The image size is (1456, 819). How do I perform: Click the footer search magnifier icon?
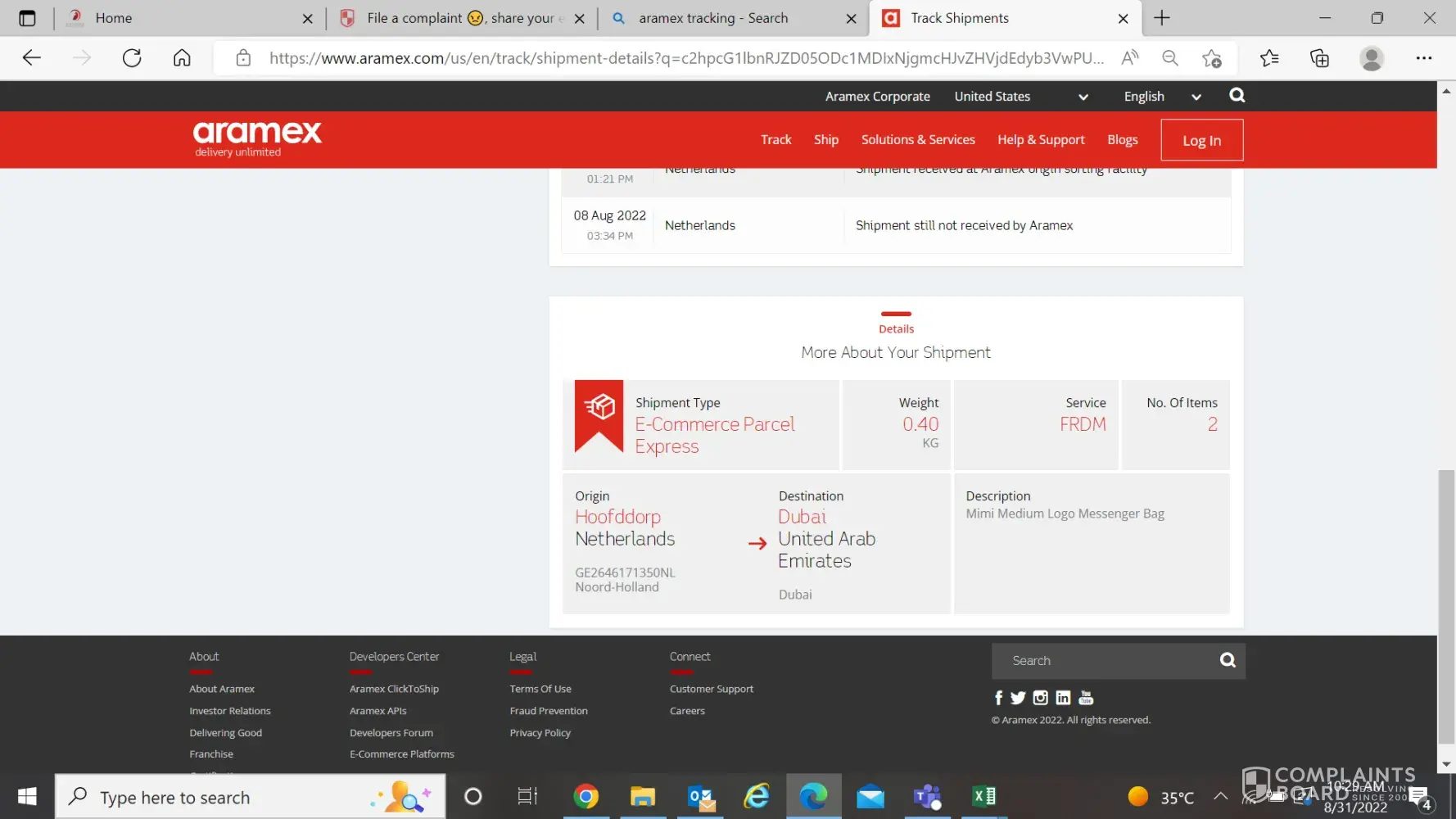1227,660
